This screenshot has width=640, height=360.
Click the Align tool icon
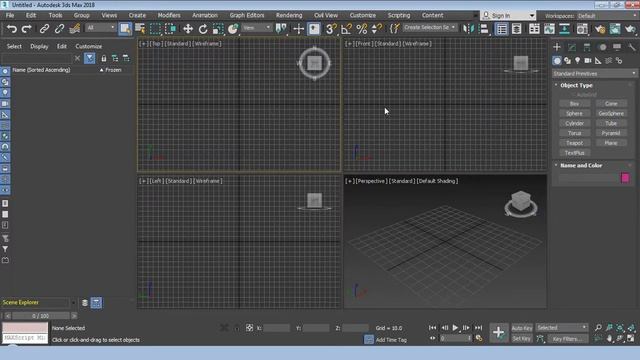pyautogui.click(x=484, y=29)
